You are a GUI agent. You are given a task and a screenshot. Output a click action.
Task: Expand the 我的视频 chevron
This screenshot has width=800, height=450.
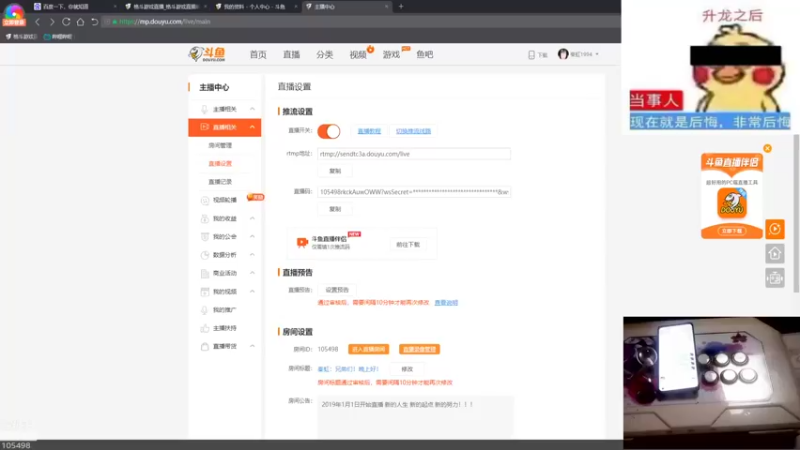click(252, 291)
